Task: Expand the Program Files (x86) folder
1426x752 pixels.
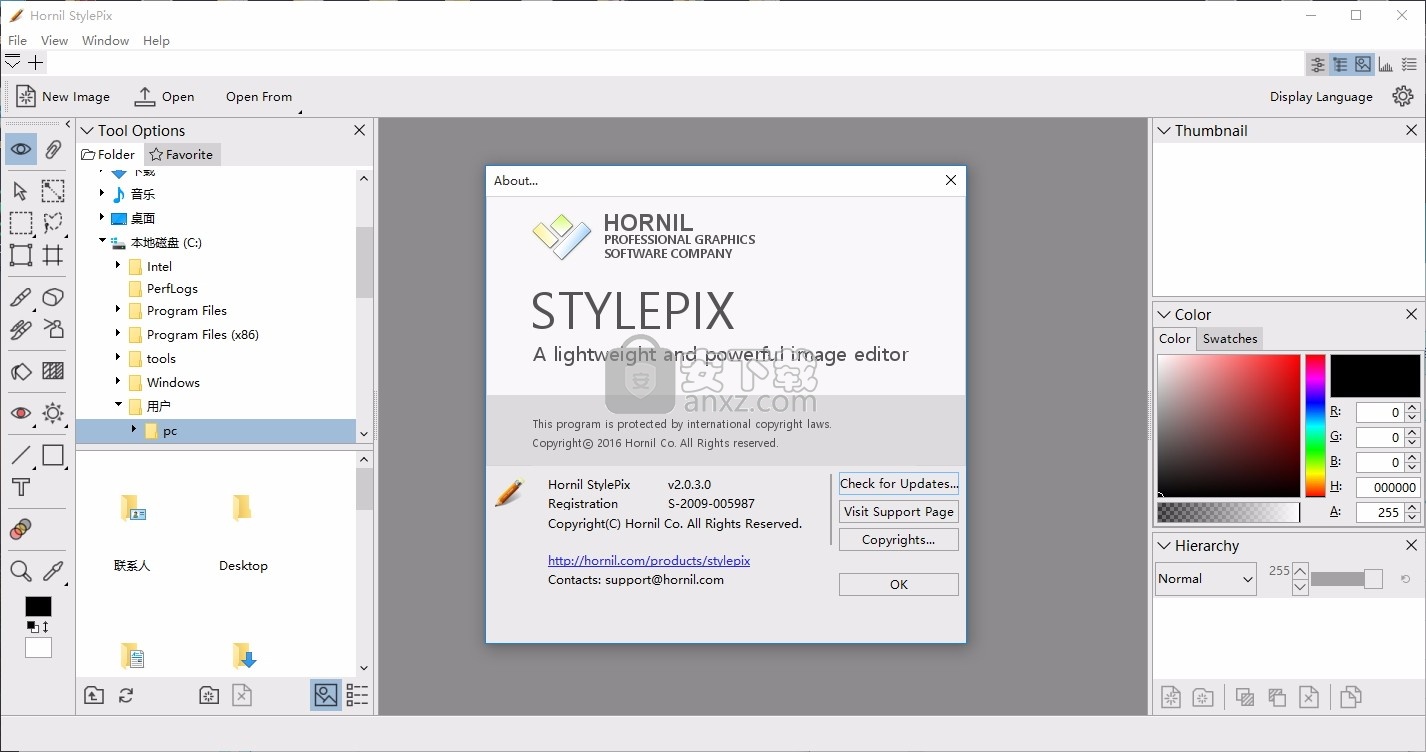Action: tap(118, 334)
